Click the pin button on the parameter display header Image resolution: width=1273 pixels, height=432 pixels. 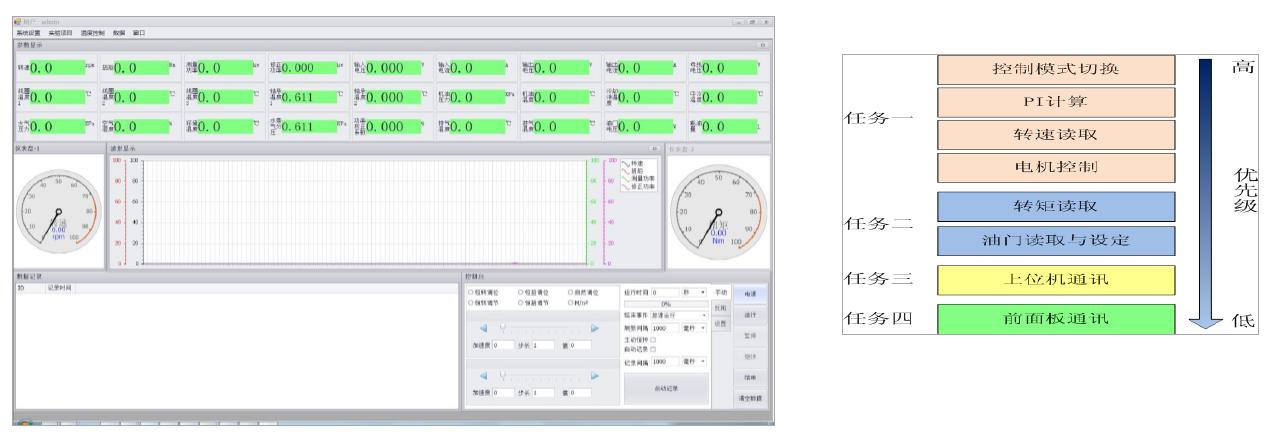[763, 45]
